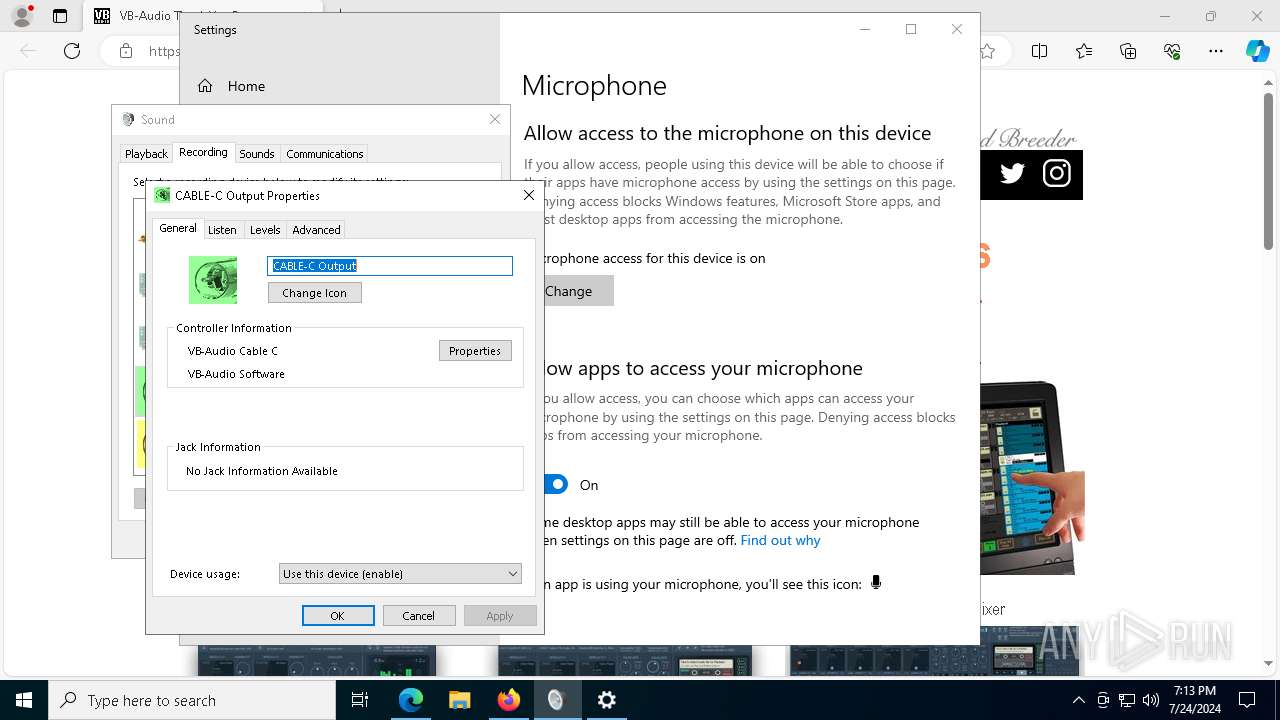1280x720 pixels.
Task: Switch to the Levels tab
Action: 265,230
